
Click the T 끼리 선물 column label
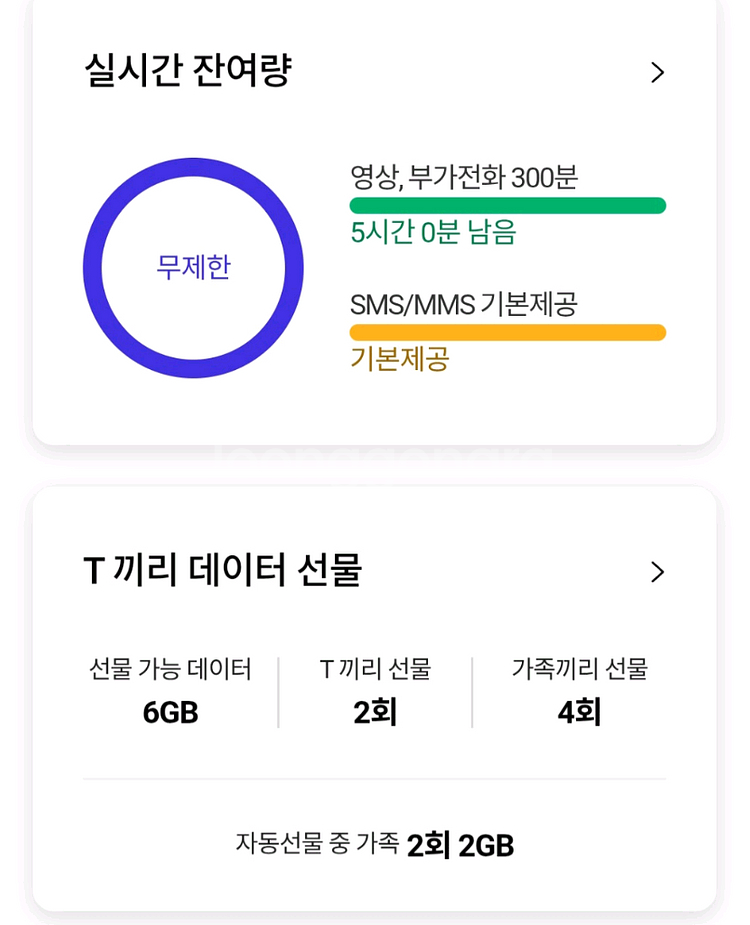[x=375, y=669]
